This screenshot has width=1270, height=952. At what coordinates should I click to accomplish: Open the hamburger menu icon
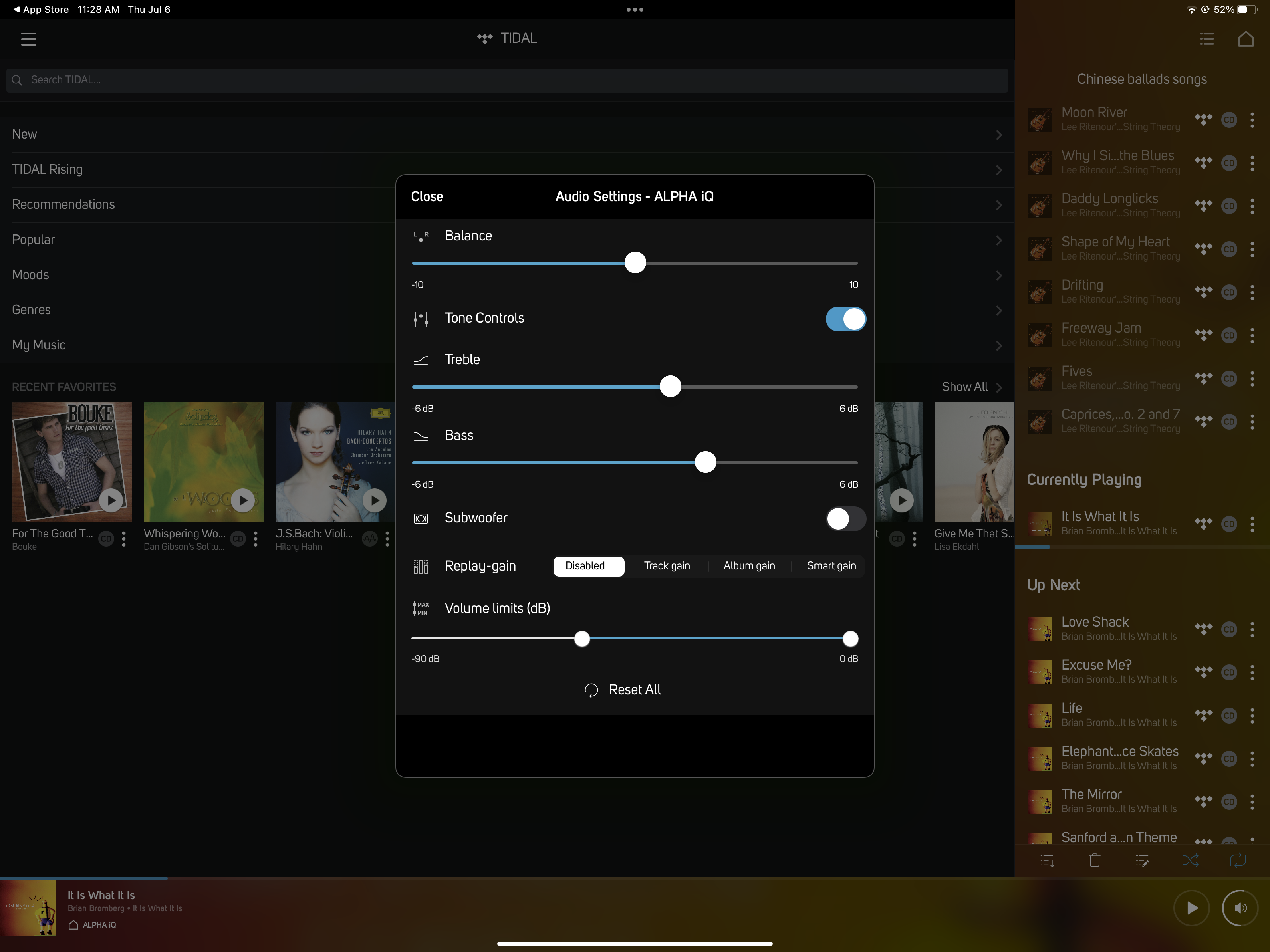(x=28, y=39)
